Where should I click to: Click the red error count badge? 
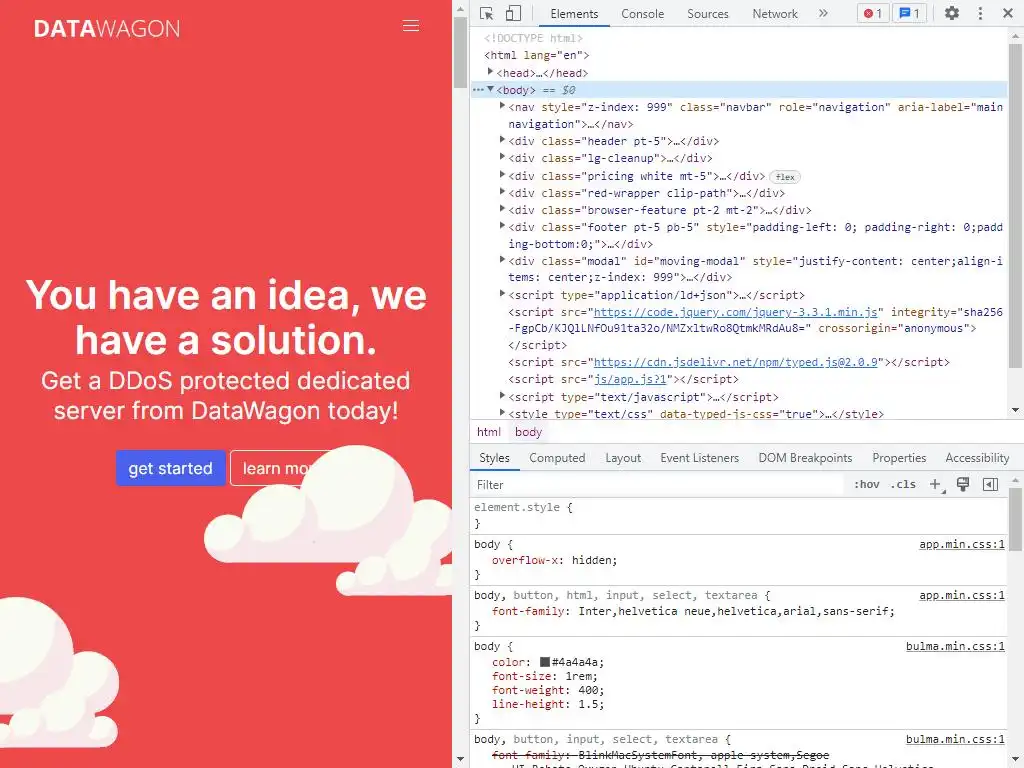pos(873,13)
